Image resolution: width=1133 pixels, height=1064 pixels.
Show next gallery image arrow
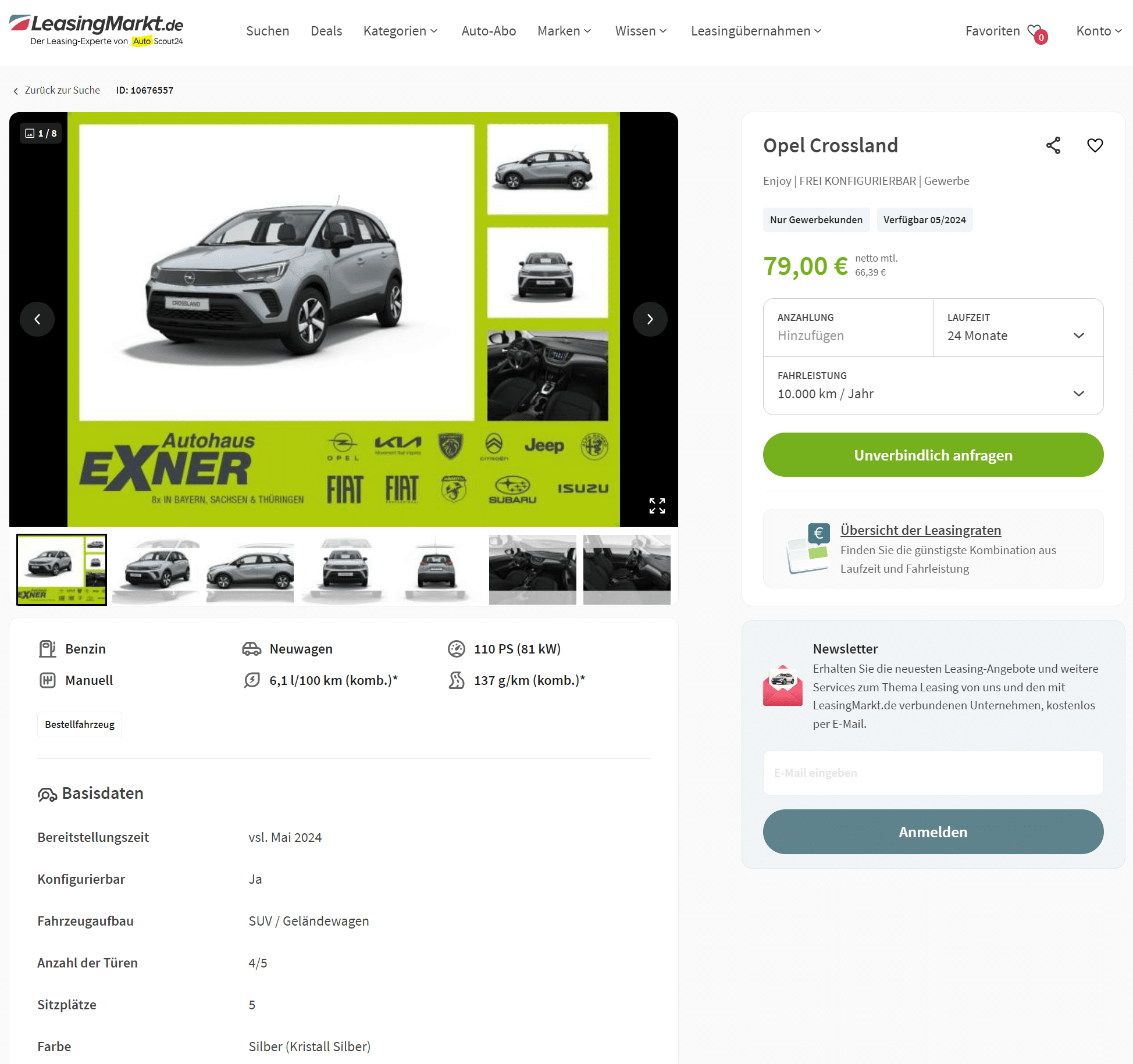pyautogui.click(x=650, y=319)
